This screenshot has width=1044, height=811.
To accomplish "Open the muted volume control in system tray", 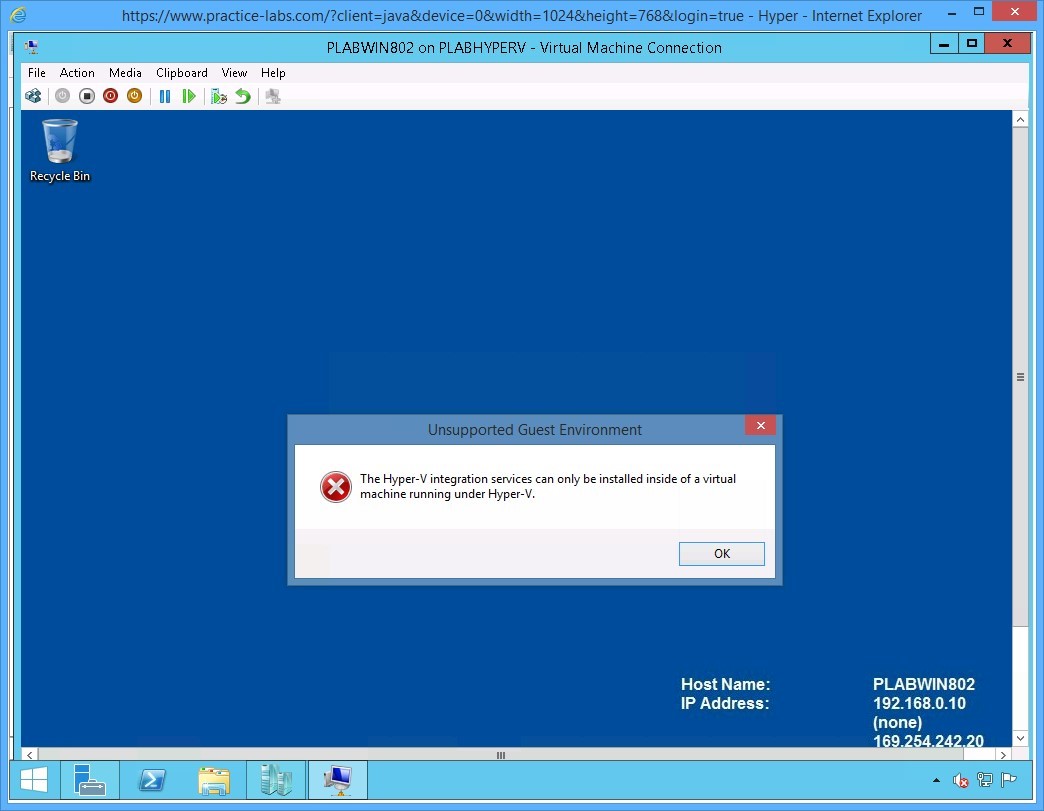I will tap(961, 780).
